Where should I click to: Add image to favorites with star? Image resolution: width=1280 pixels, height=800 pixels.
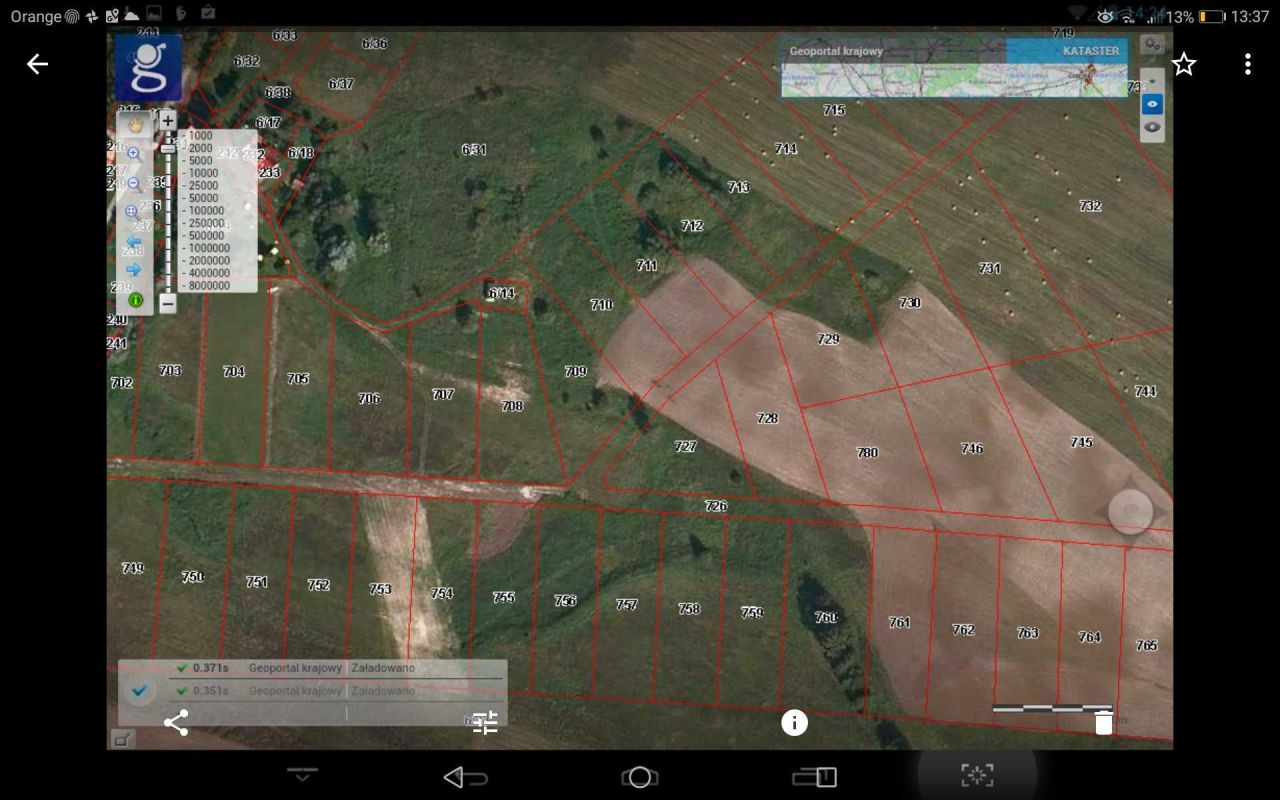point(1184,65)
